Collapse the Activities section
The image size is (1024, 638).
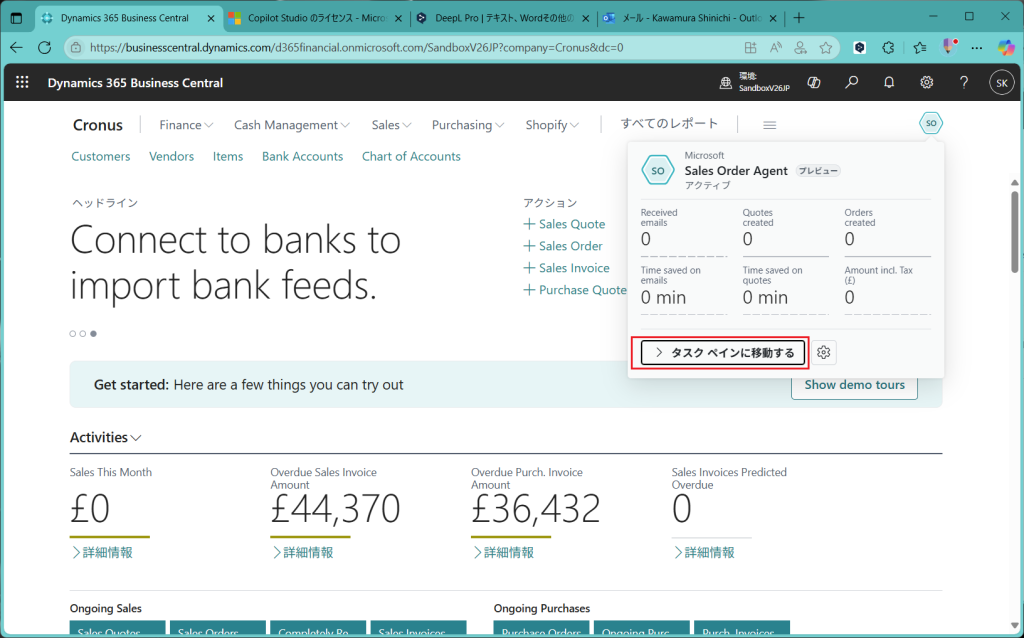pyautogui.click(x=106, y=438)
